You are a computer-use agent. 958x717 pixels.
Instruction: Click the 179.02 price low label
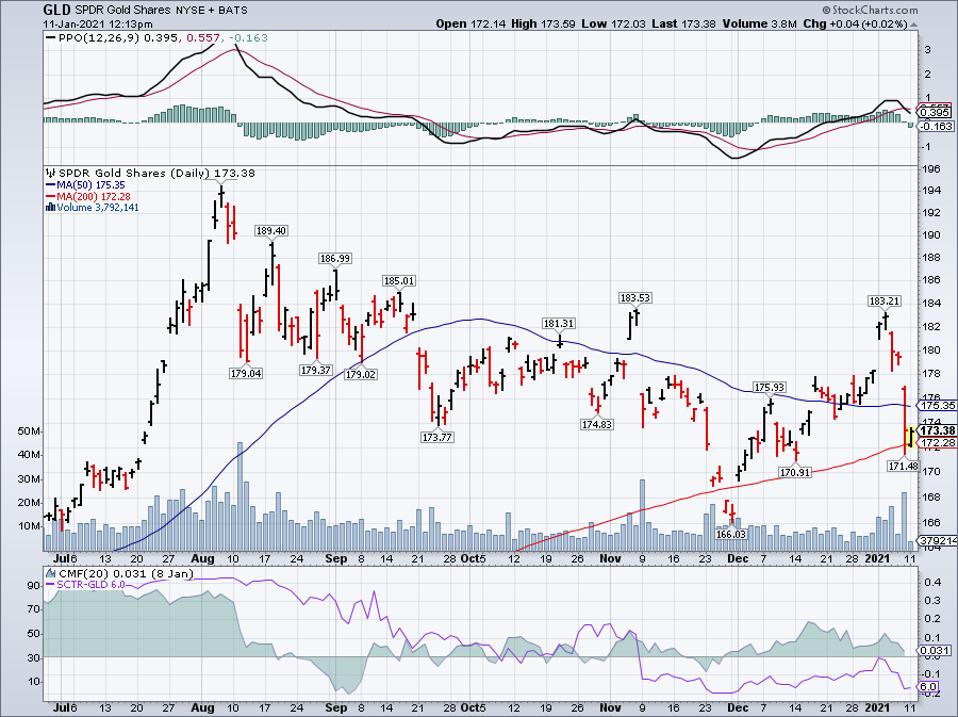tap(360, 374)
